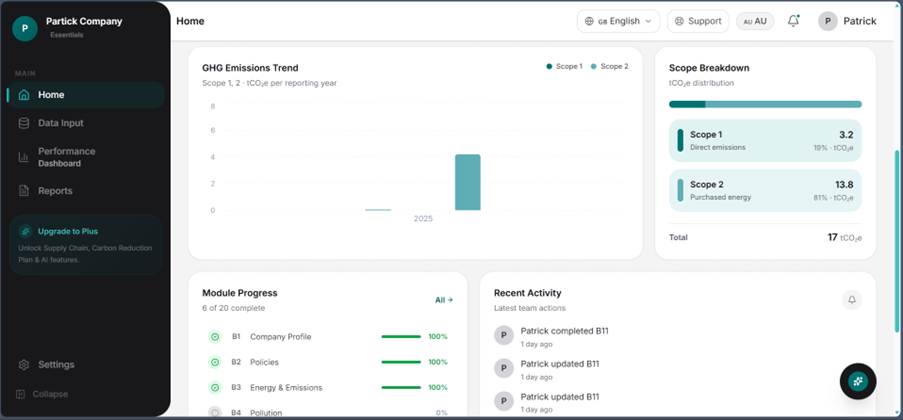This screenshot has width=903, height=420.
Task: Click the Policies progress bar
Action: [x=401, y=362]
